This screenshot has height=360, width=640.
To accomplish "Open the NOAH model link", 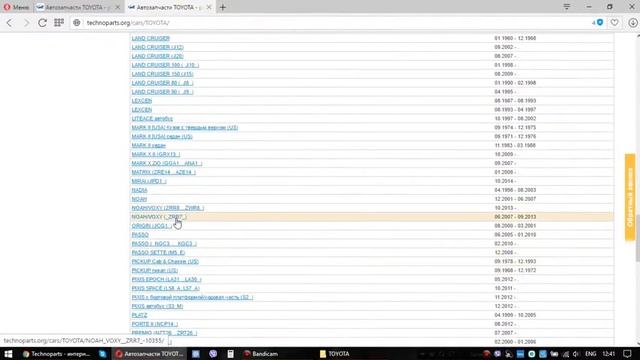I will click(x=139, y=200).
